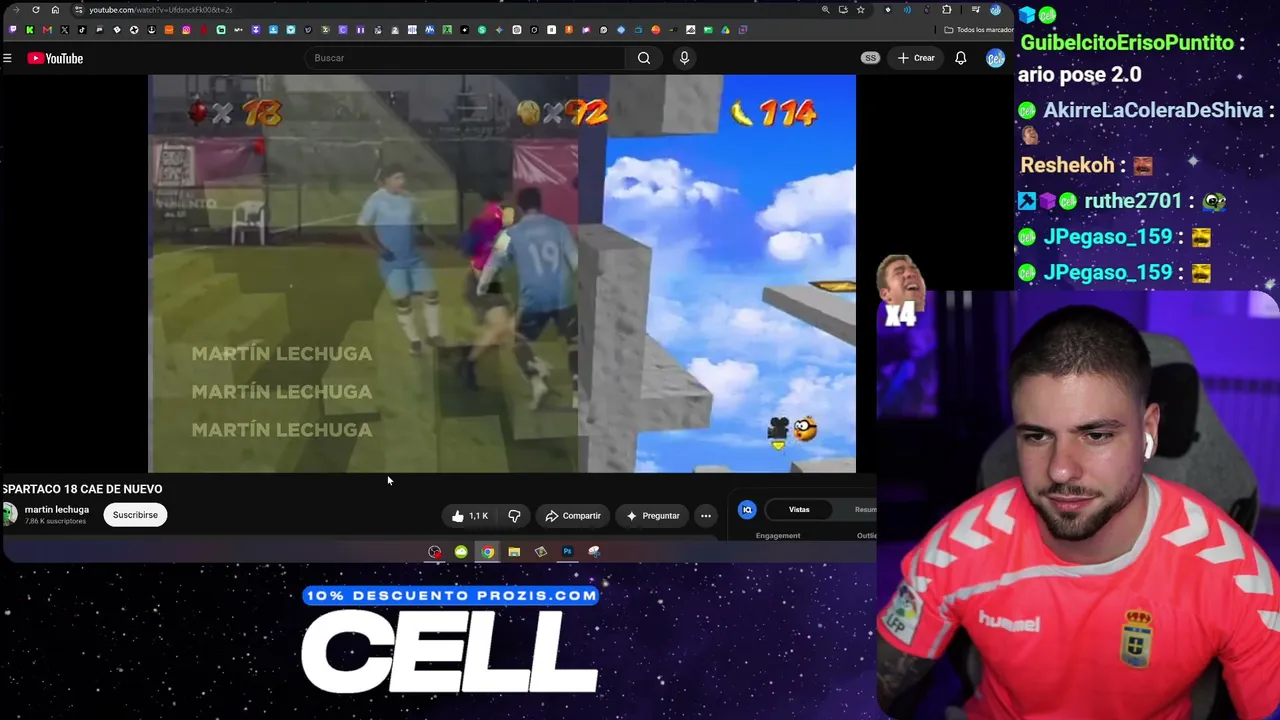1280x720 pixels.
Task: Subscribe with the Suscribirse button
Action: point(135,515)
